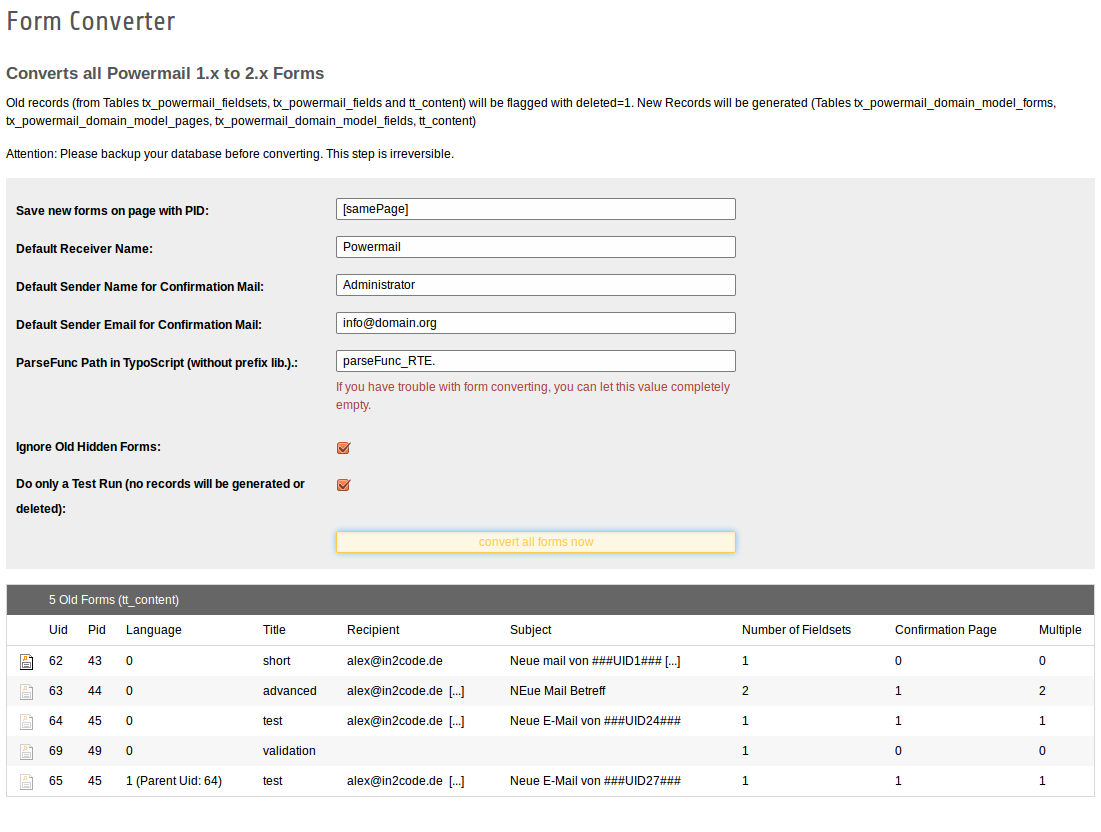This screenshot has width=1101, height=832.
Task: Click Uid value 69
Action: (x=56, y=751)
